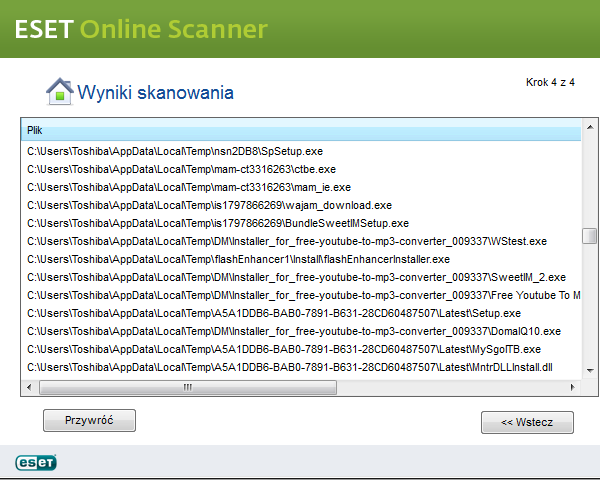Click the horizontal scrollbar right arrow

573,387
